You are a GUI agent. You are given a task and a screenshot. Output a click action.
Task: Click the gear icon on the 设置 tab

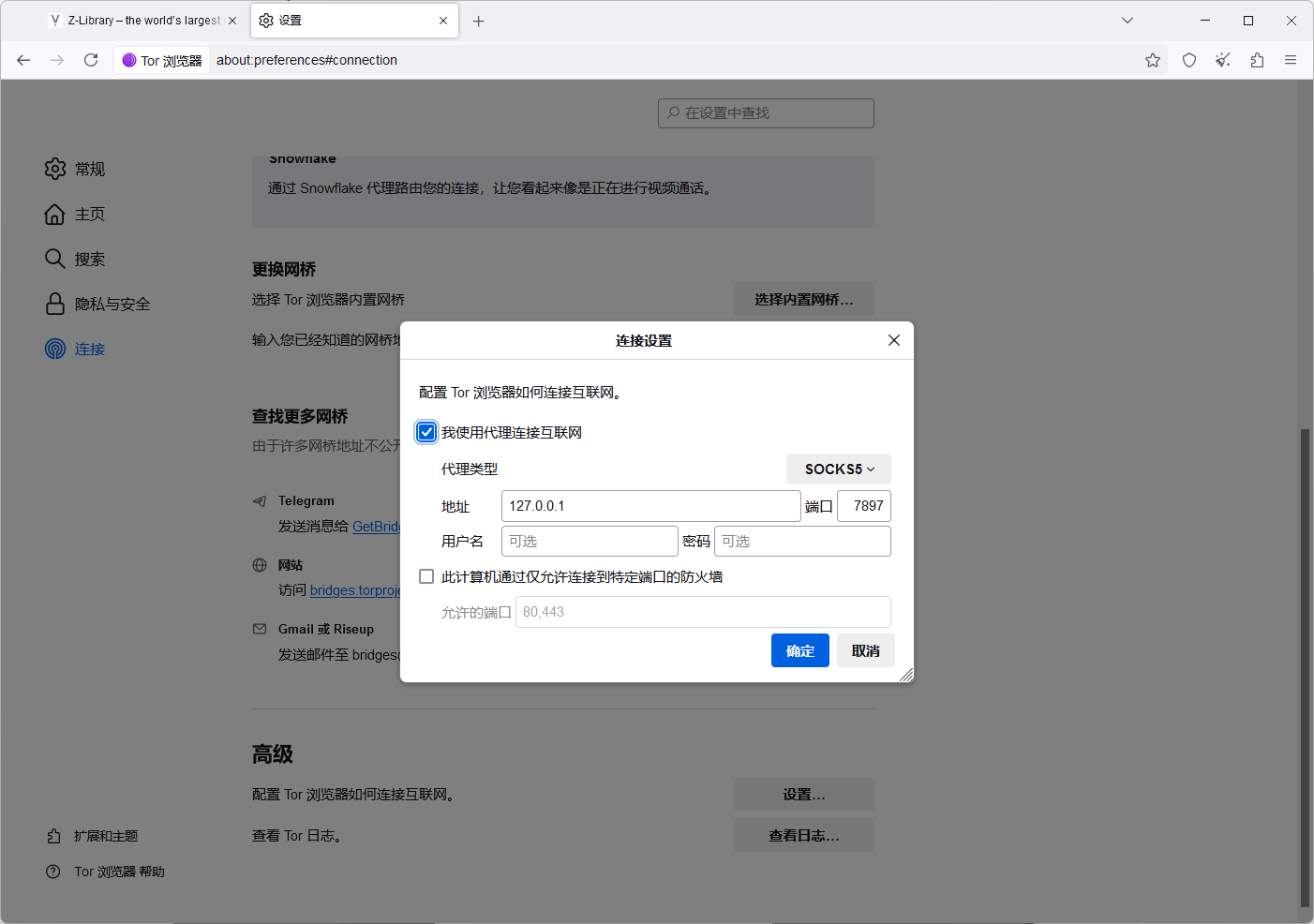266,21
